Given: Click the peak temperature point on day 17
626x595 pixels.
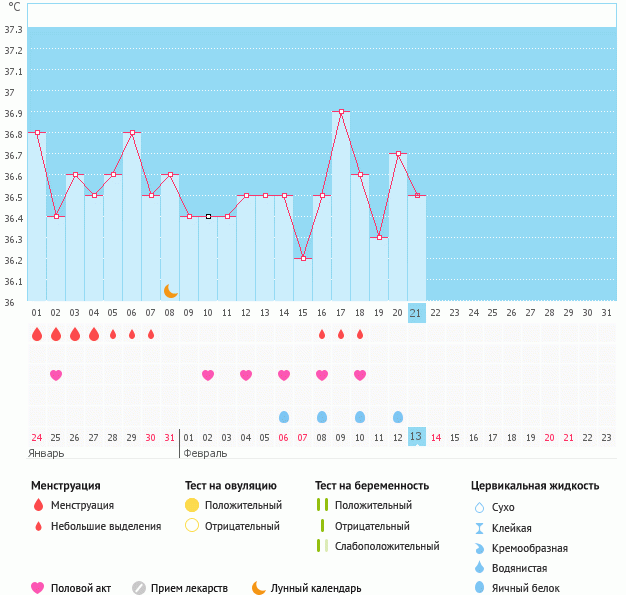Looking at the screenshot, I should (x=341, y=112).
